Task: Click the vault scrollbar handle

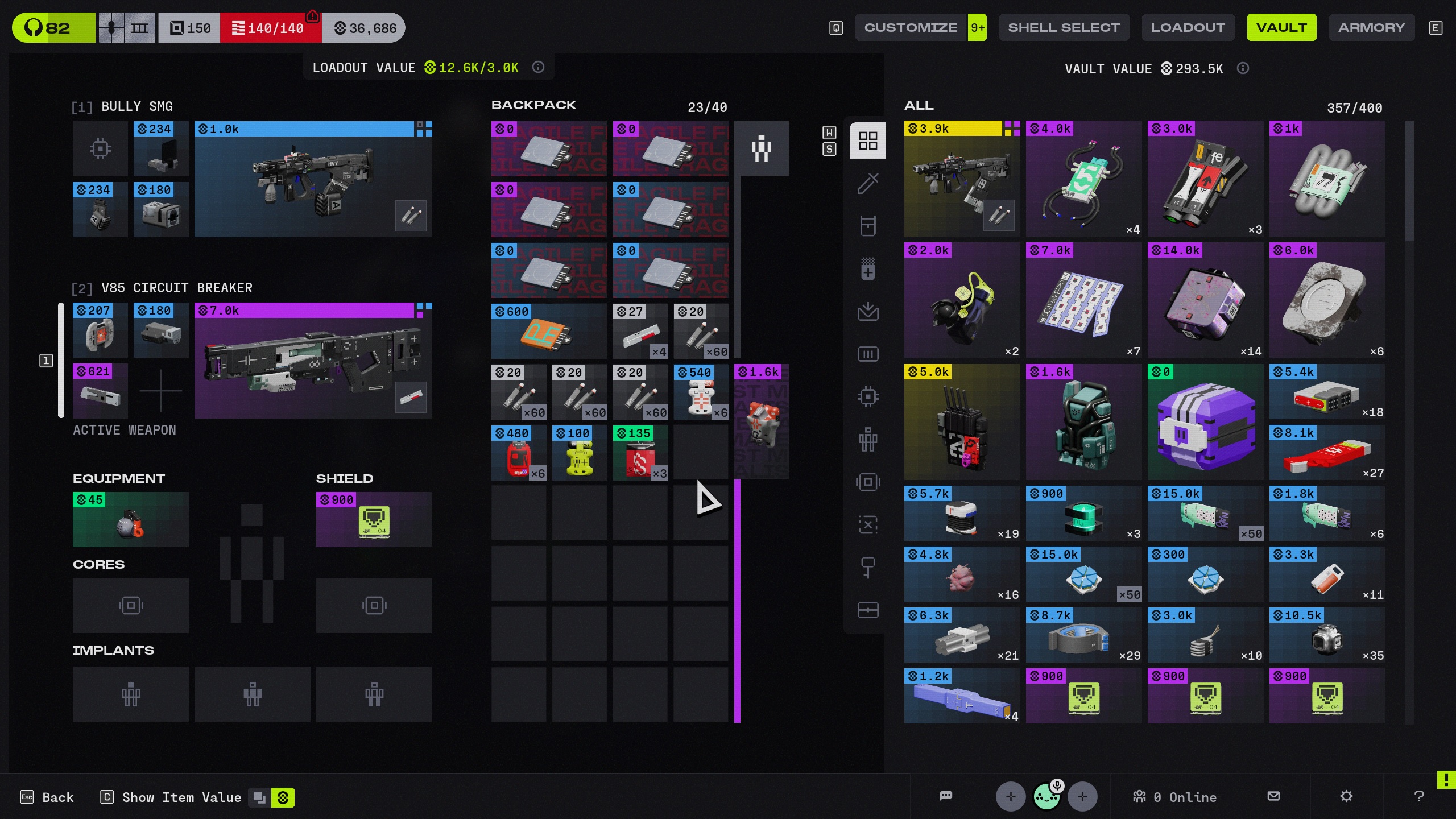Action: (1409, 181)
